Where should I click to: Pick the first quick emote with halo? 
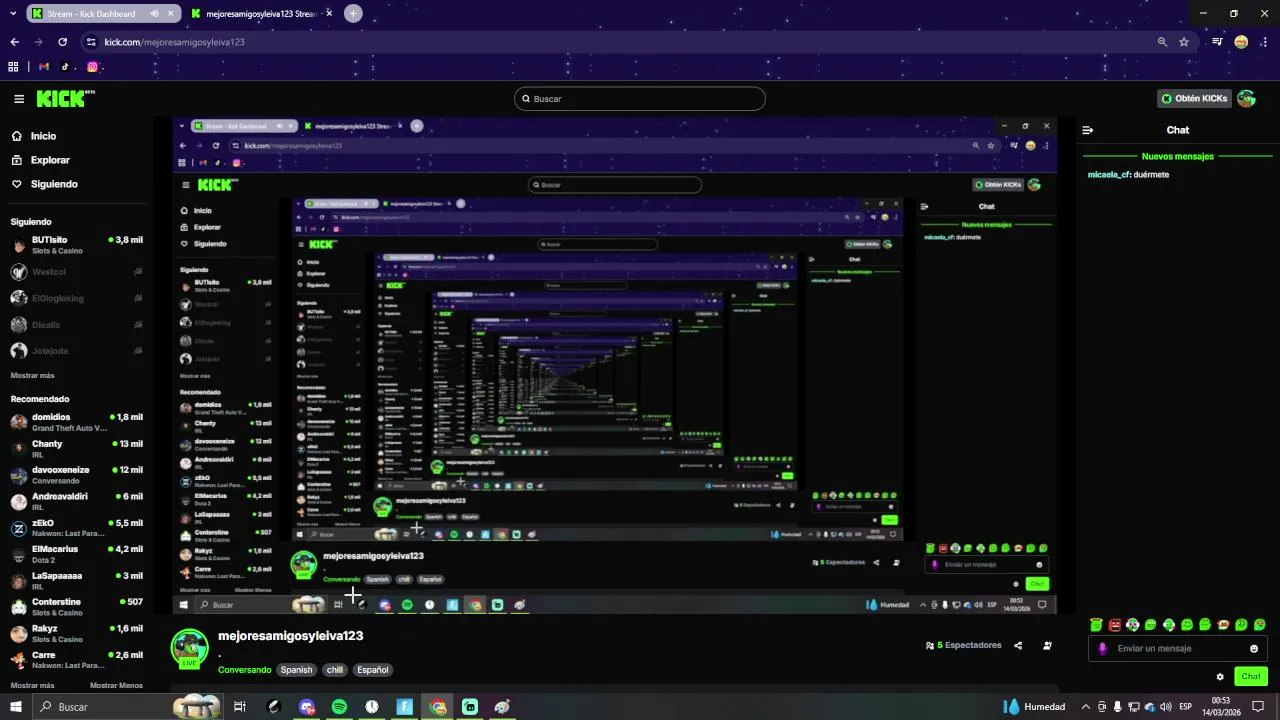(x=1096, y=625)
